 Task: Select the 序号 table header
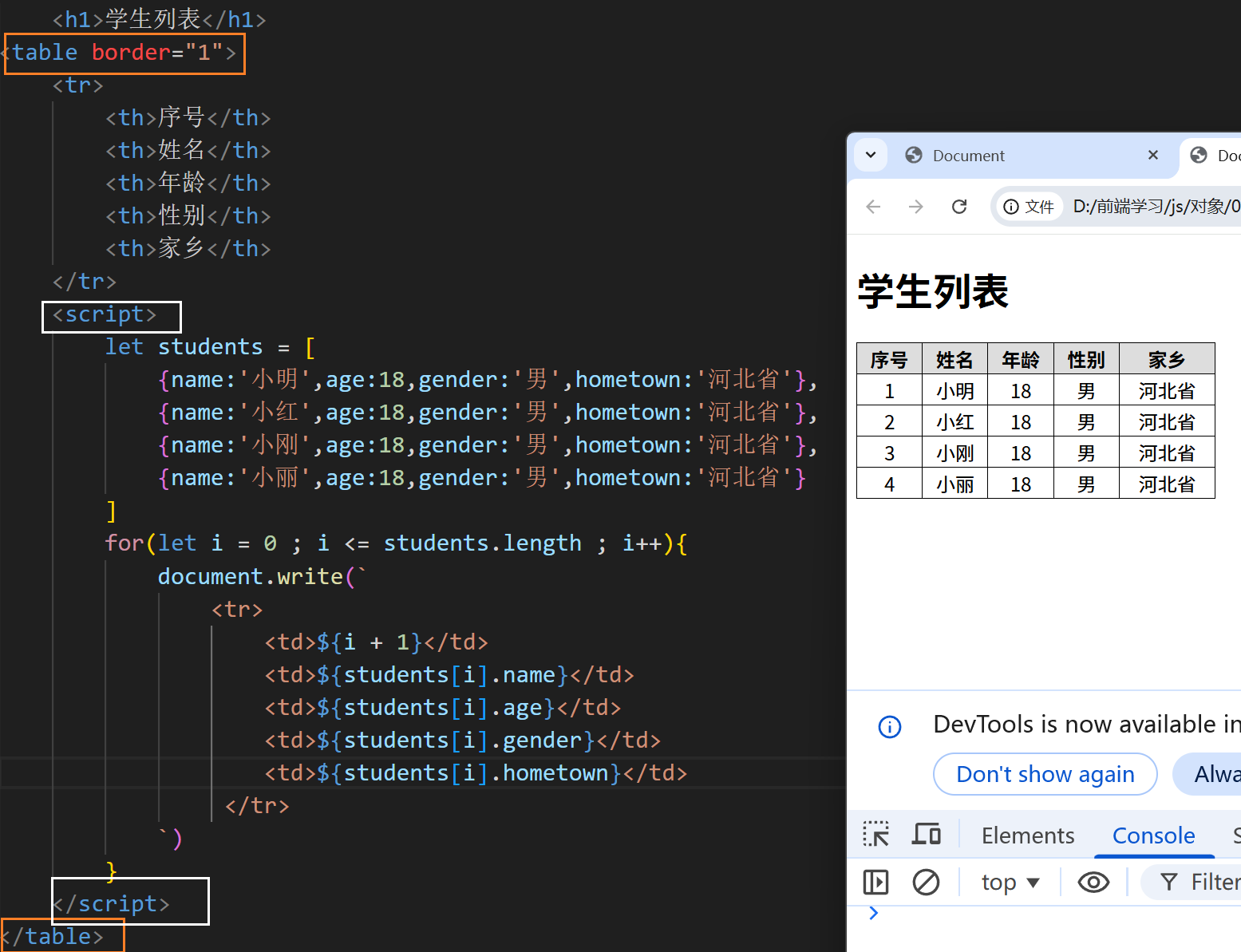pos(889,359)
